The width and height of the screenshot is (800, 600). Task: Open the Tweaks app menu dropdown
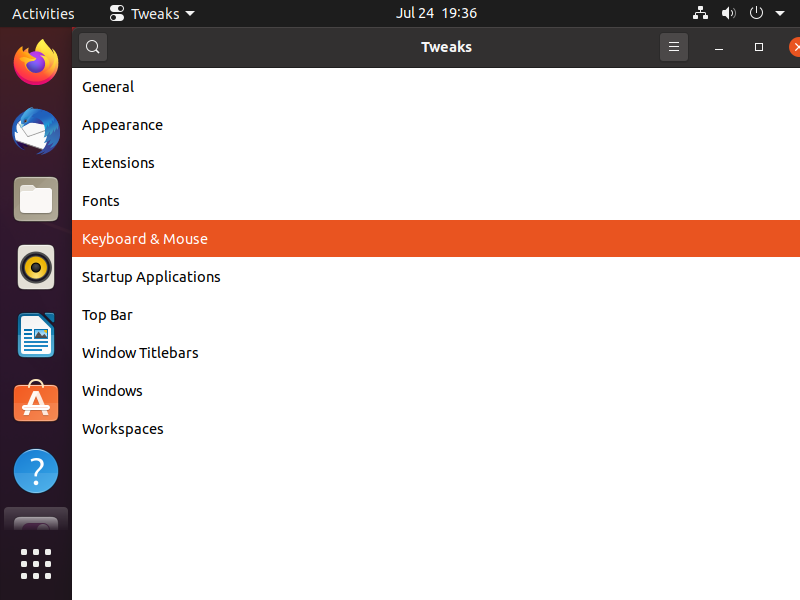[152, 13]
